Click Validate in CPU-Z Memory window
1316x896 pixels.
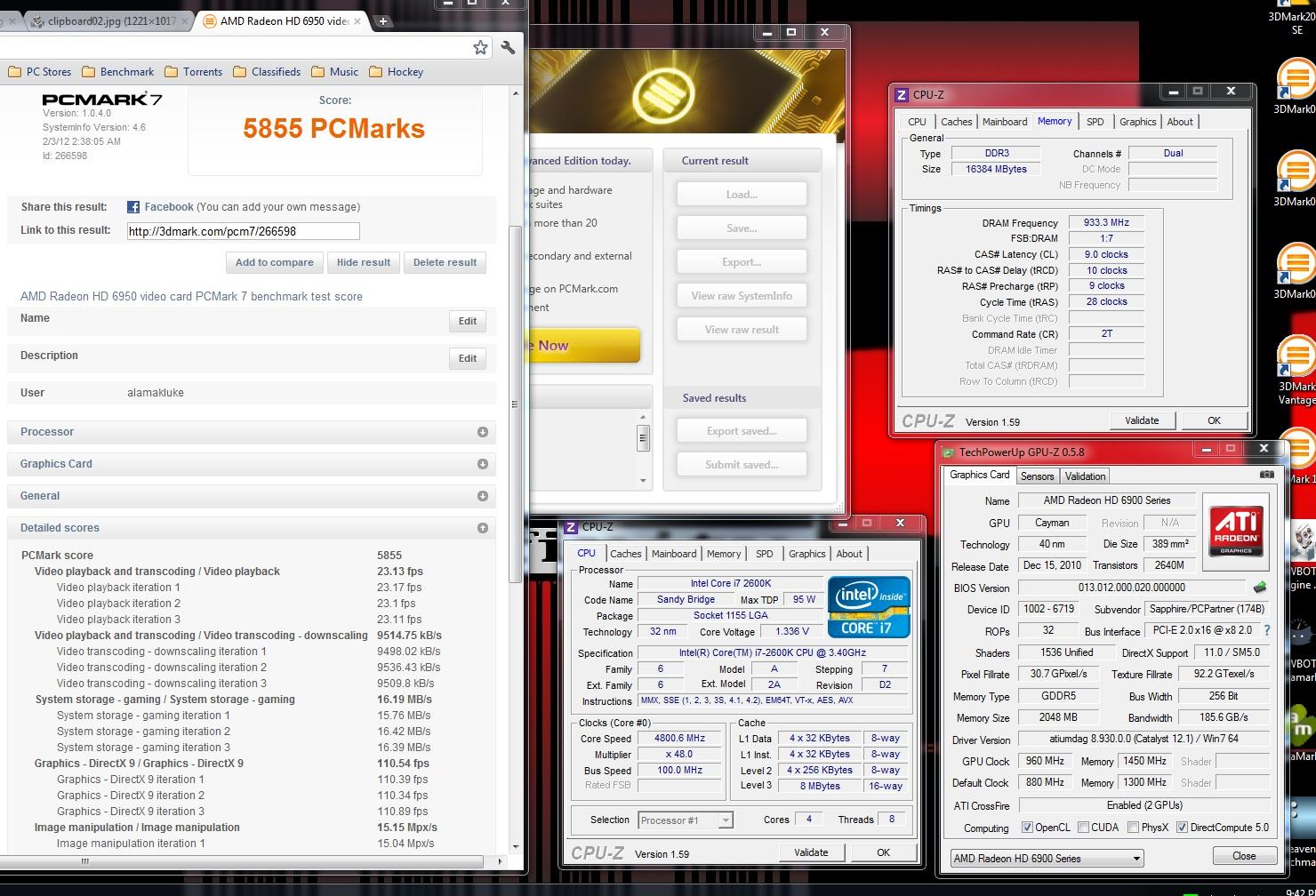(x=1142, y=420)
